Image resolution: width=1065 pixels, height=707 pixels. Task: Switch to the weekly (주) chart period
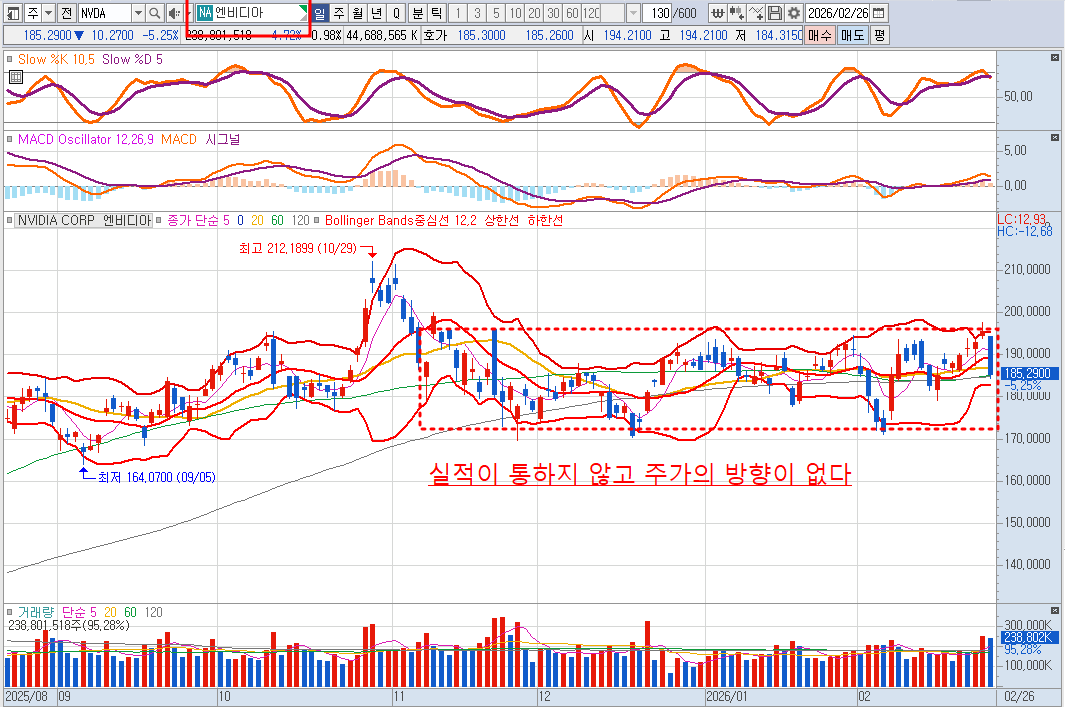[339, 13]
